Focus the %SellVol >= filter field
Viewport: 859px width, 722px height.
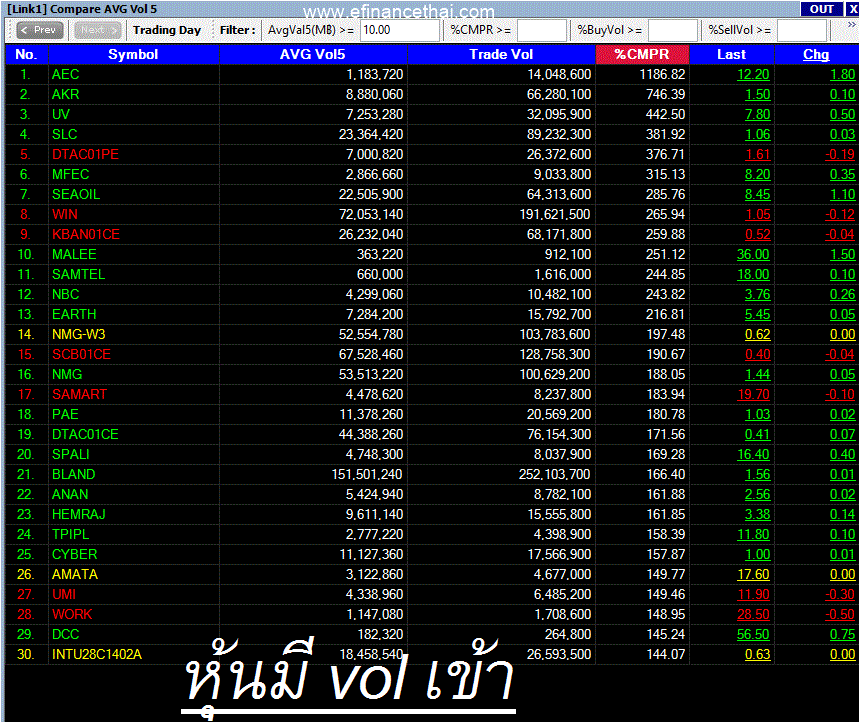click(x=801, y=30)
